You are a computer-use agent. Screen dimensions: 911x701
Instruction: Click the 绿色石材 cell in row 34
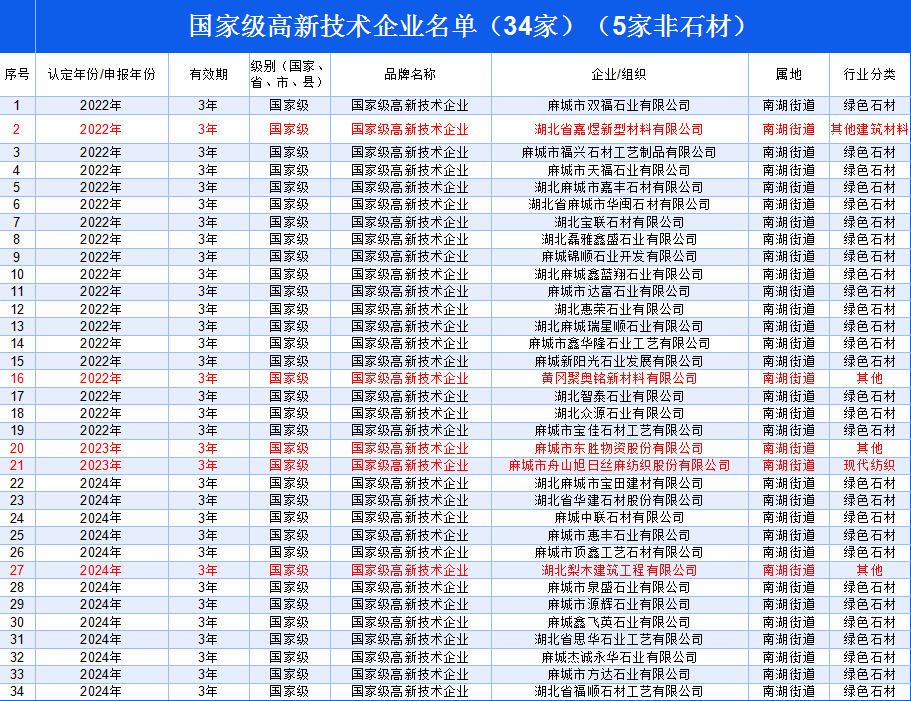click(870, 692)
